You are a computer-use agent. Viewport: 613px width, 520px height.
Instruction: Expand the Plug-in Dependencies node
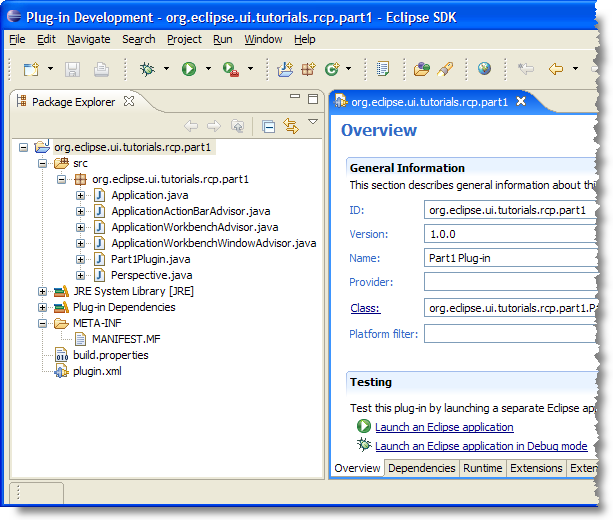(x=43, y=307)
